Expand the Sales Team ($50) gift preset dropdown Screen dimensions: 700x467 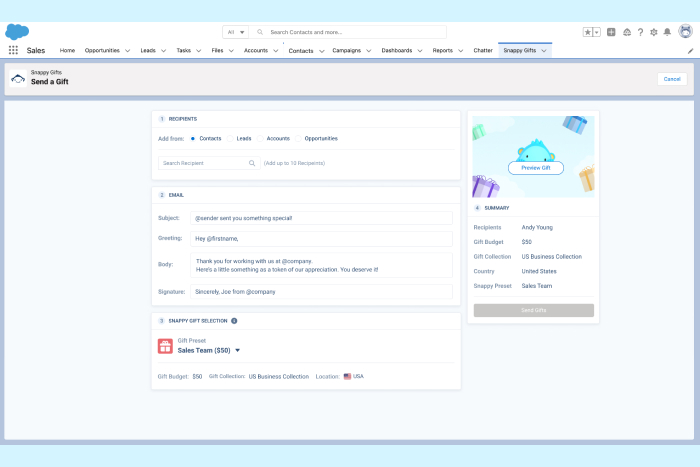pos(238,351)
